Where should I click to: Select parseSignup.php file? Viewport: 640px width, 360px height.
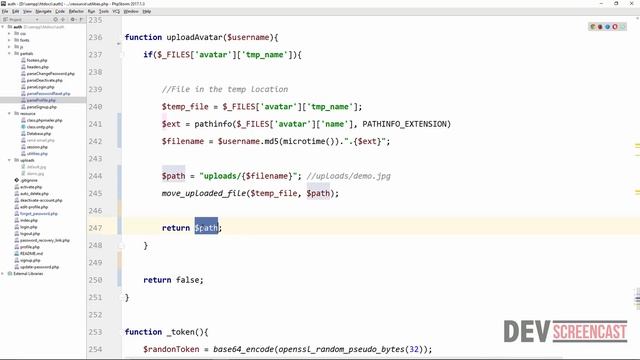pos(39,107)
